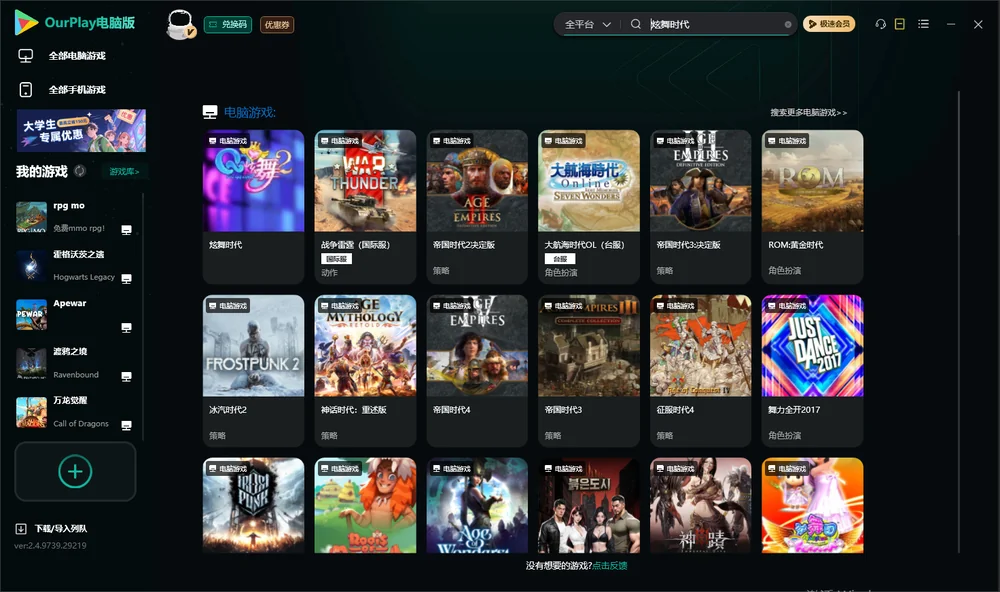Clear the search text with the clear icon
Image resolution: width=1000 pixels, height=592 pixels.
pos(788,24)
